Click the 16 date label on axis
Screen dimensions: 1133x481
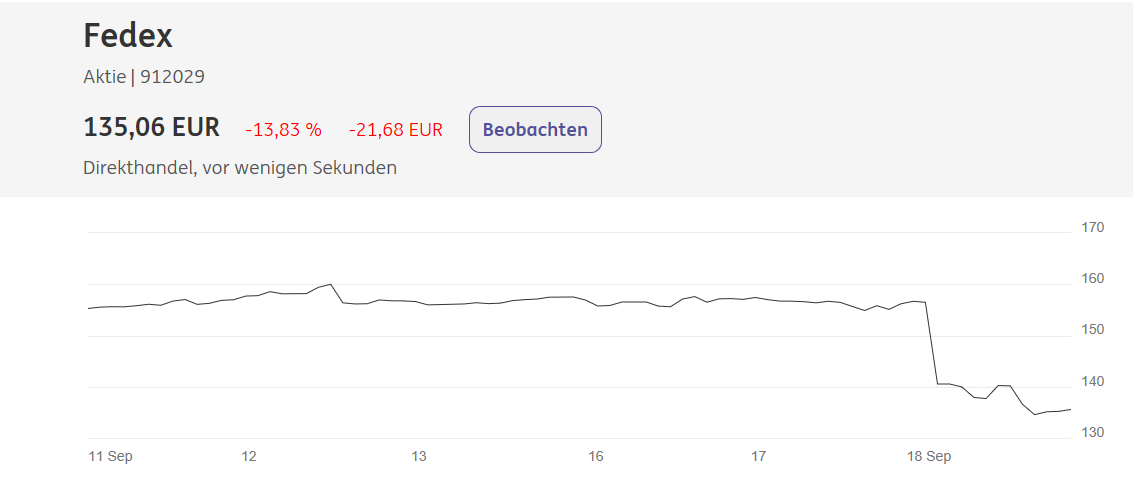pos(596,456)
